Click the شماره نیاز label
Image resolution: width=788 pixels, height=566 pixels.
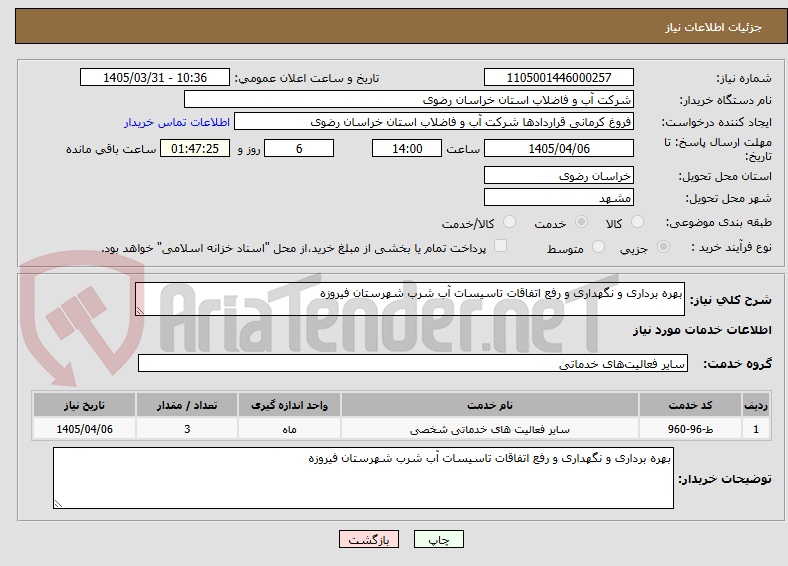coord(744,78)
